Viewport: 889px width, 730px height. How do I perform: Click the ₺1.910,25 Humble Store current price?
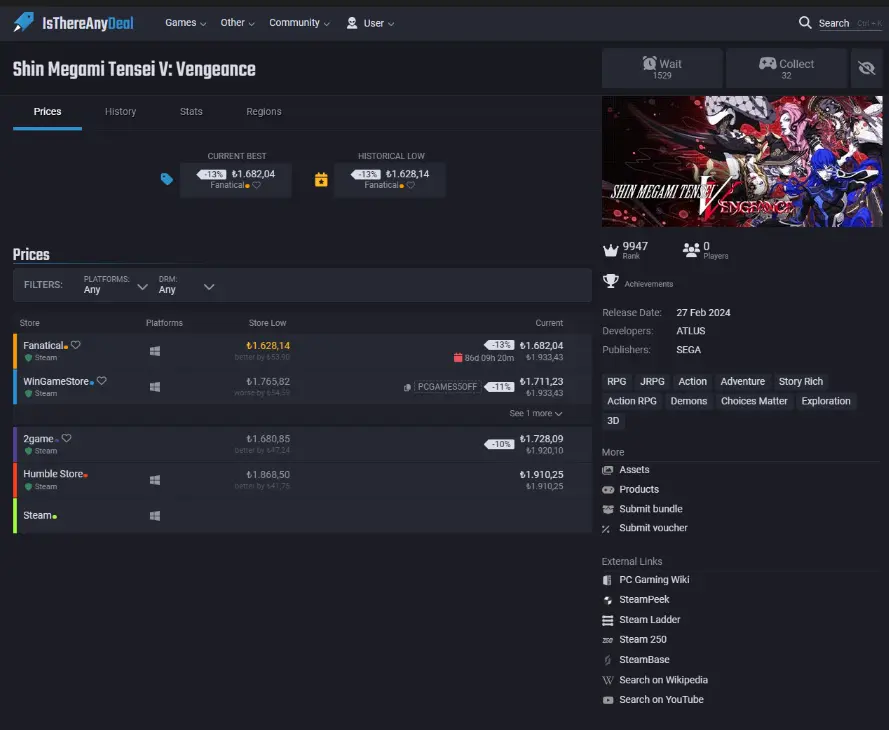point(541,474)
